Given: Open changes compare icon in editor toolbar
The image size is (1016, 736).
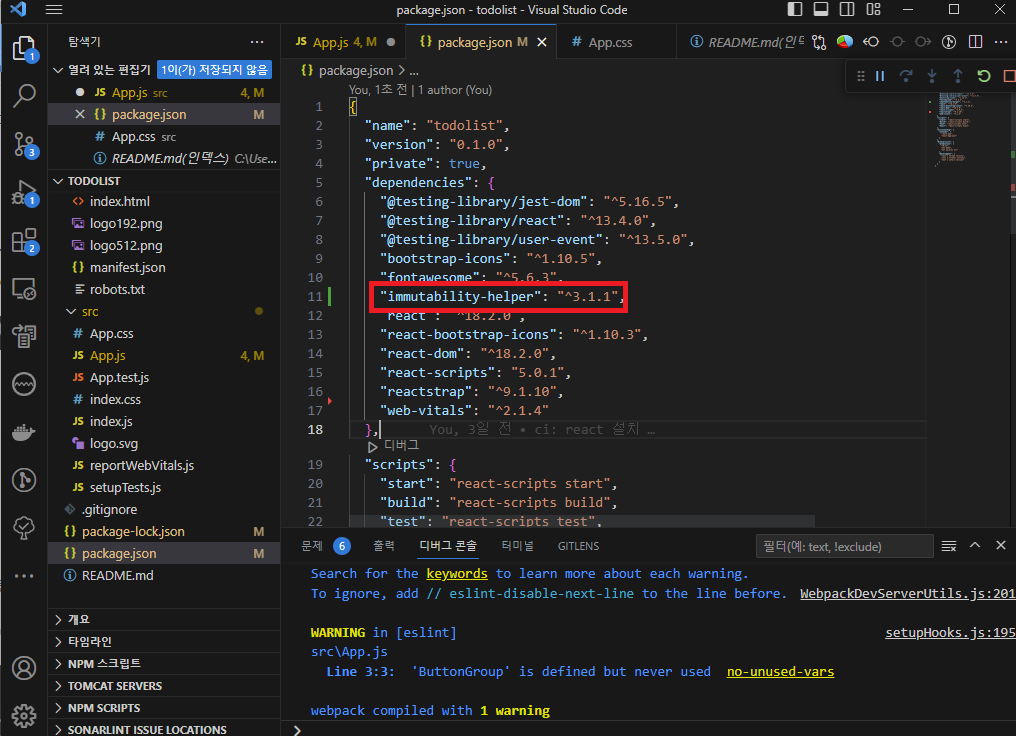Looking at the screenshot, I should [819, 41].
